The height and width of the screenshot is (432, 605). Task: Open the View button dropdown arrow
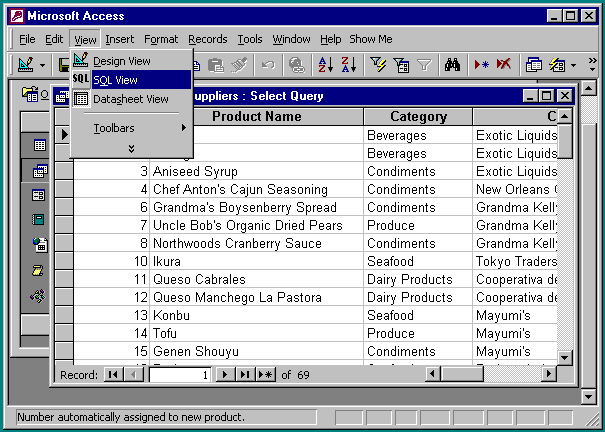(x=42, y=65)
